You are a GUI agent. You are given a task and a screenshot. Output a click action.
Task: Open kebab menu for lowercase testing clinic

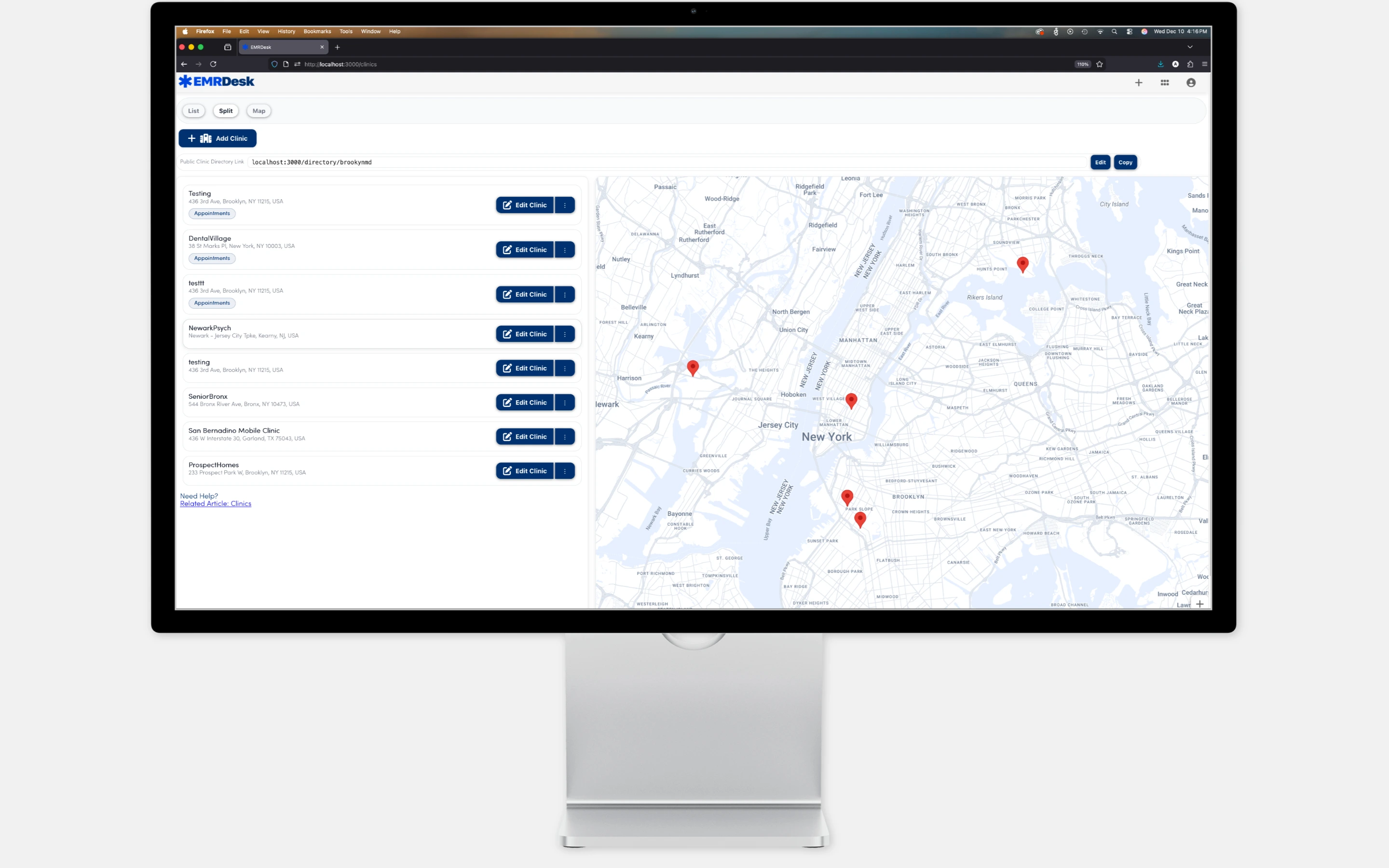click(565, 368)
